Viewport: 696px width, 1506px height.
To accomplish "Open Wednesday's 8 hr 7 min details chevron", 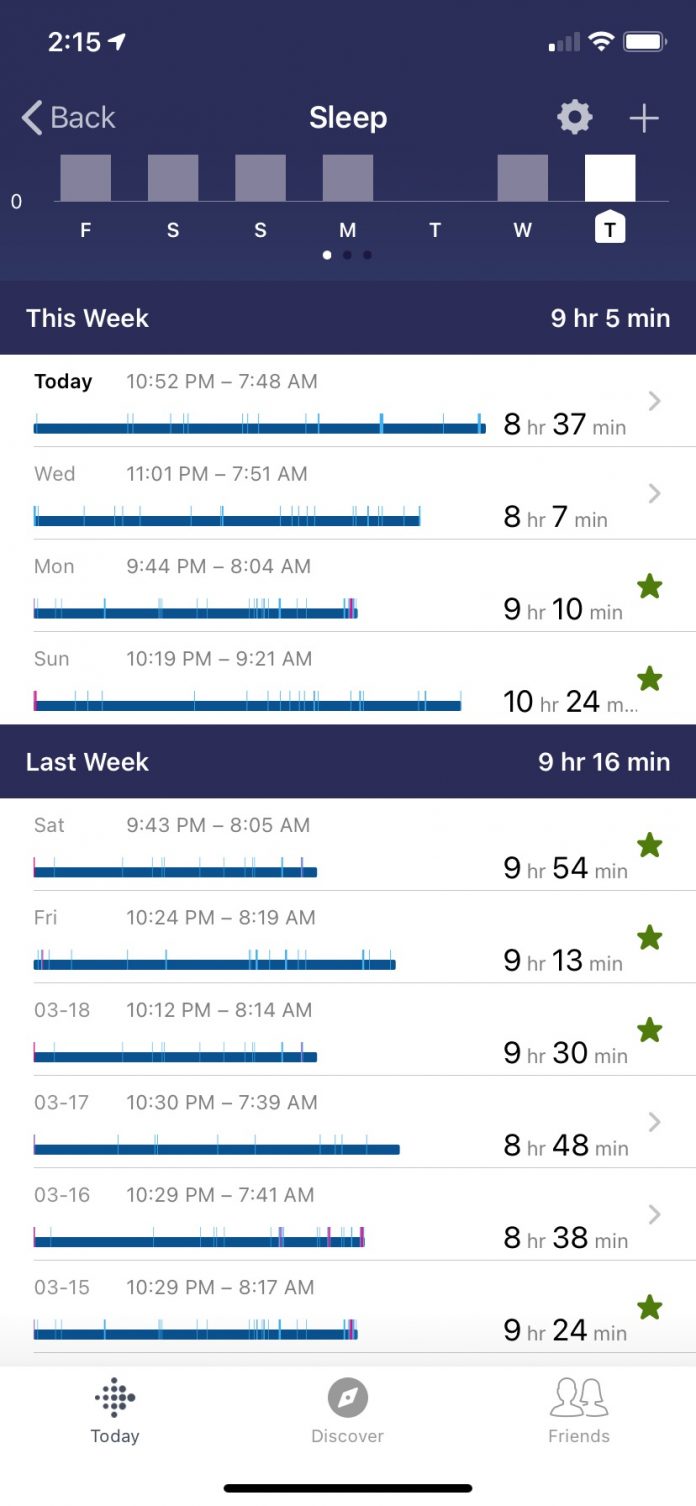I will click(x=655, y=494).
